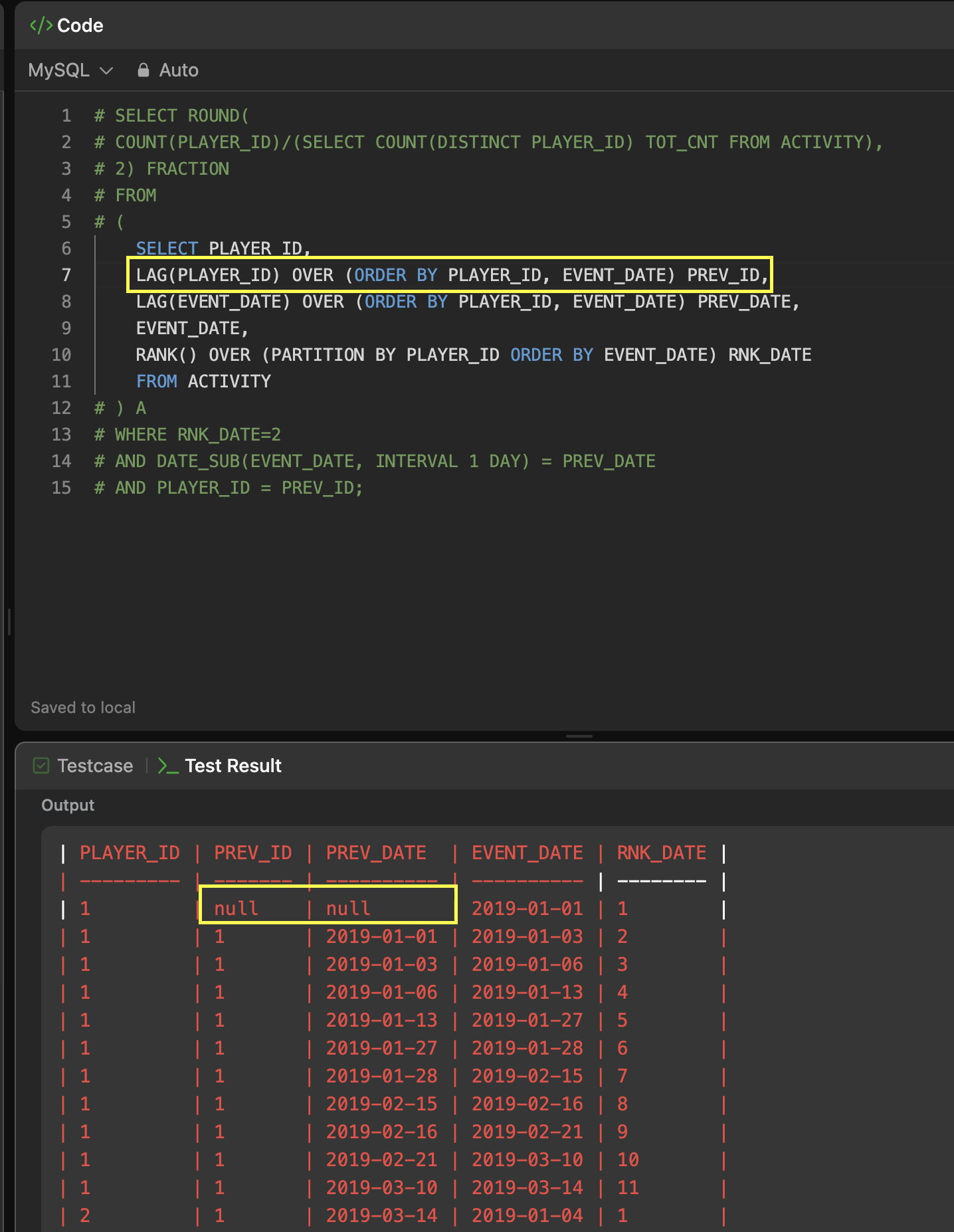
Task: Click the Test Result terminal icon
Action: [167, 766]
